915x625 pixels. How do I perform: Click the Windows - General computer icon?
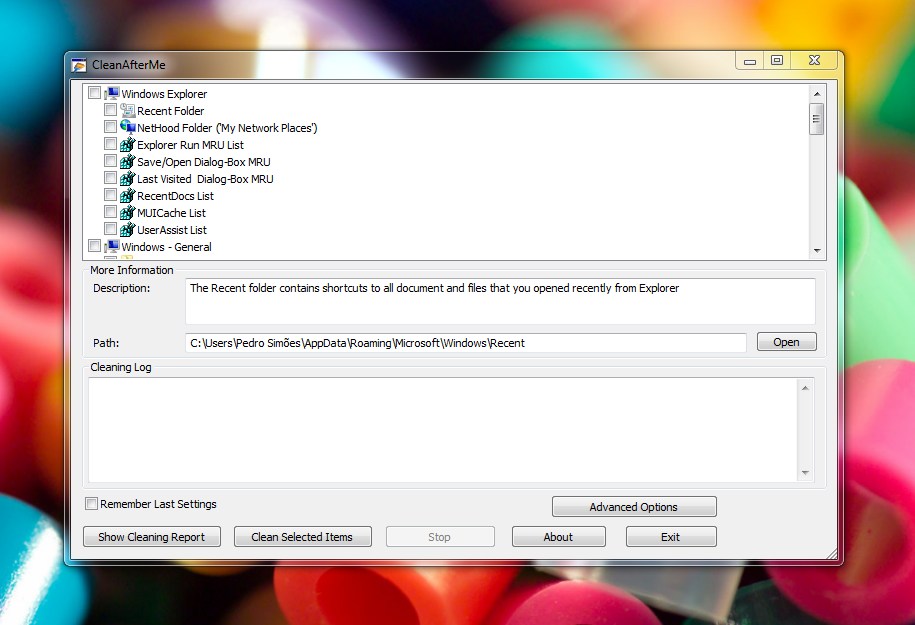tap(112, 246)
